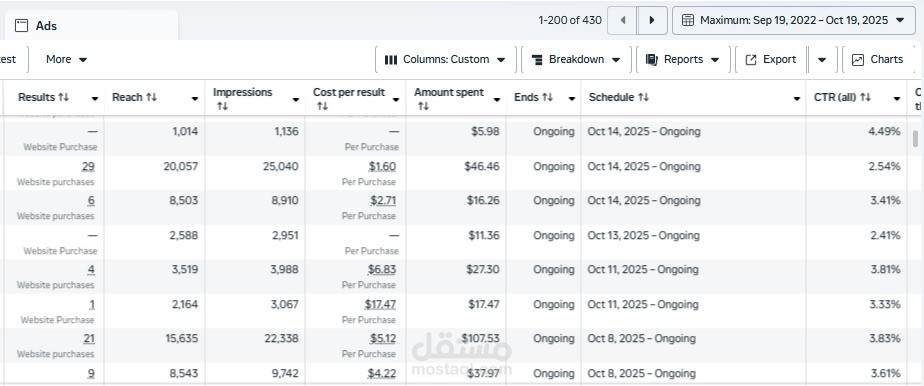
Task: Sort by Schedule column arrows
Action: [x=643, y=97]
